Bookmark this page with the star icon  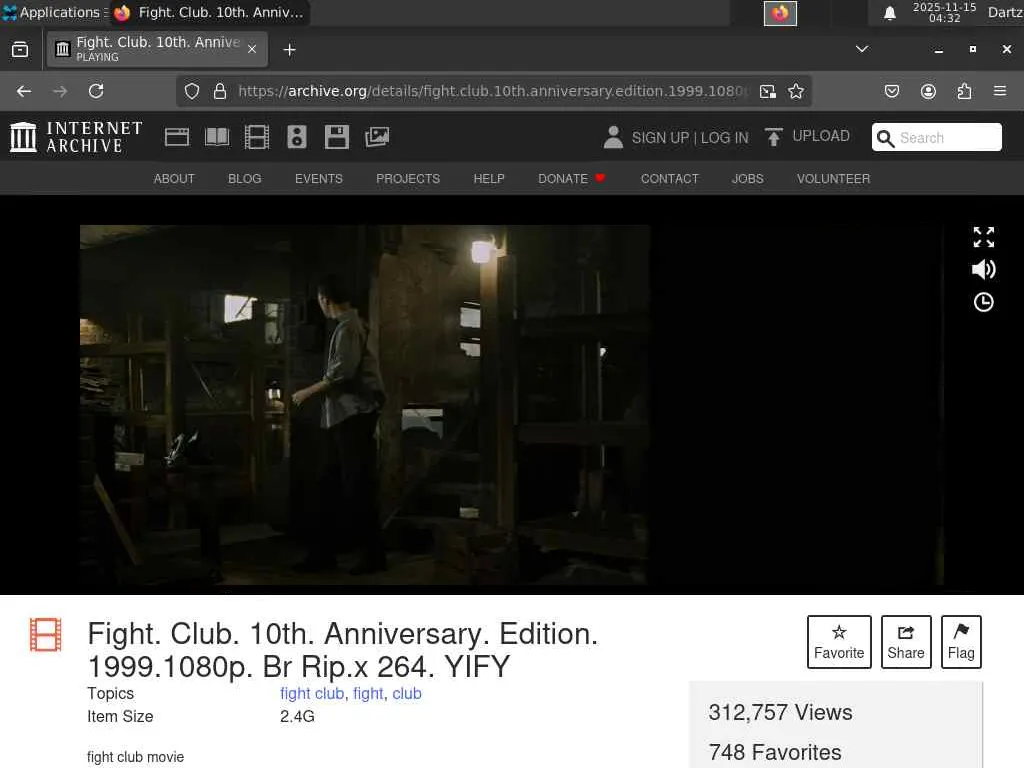coord(795,91)
